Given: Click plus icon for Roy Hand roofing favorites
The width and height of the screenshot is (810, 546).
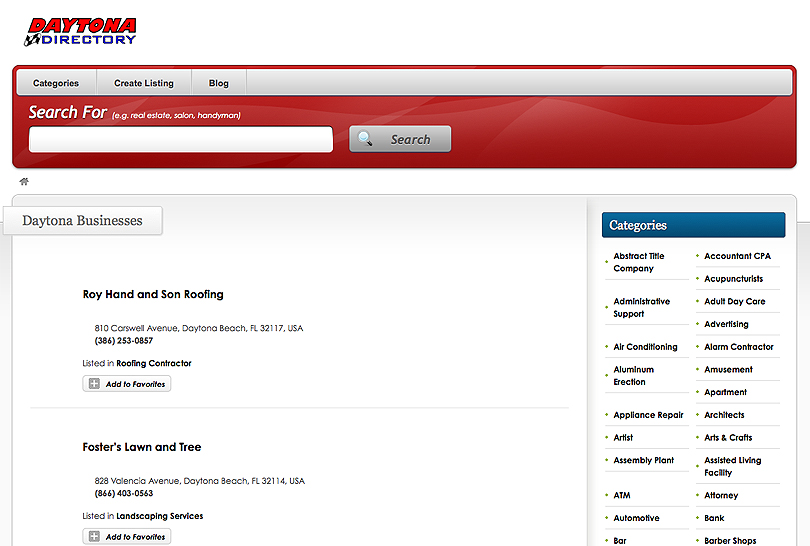Looking at the screenshot, I should [x=94, y=384].
